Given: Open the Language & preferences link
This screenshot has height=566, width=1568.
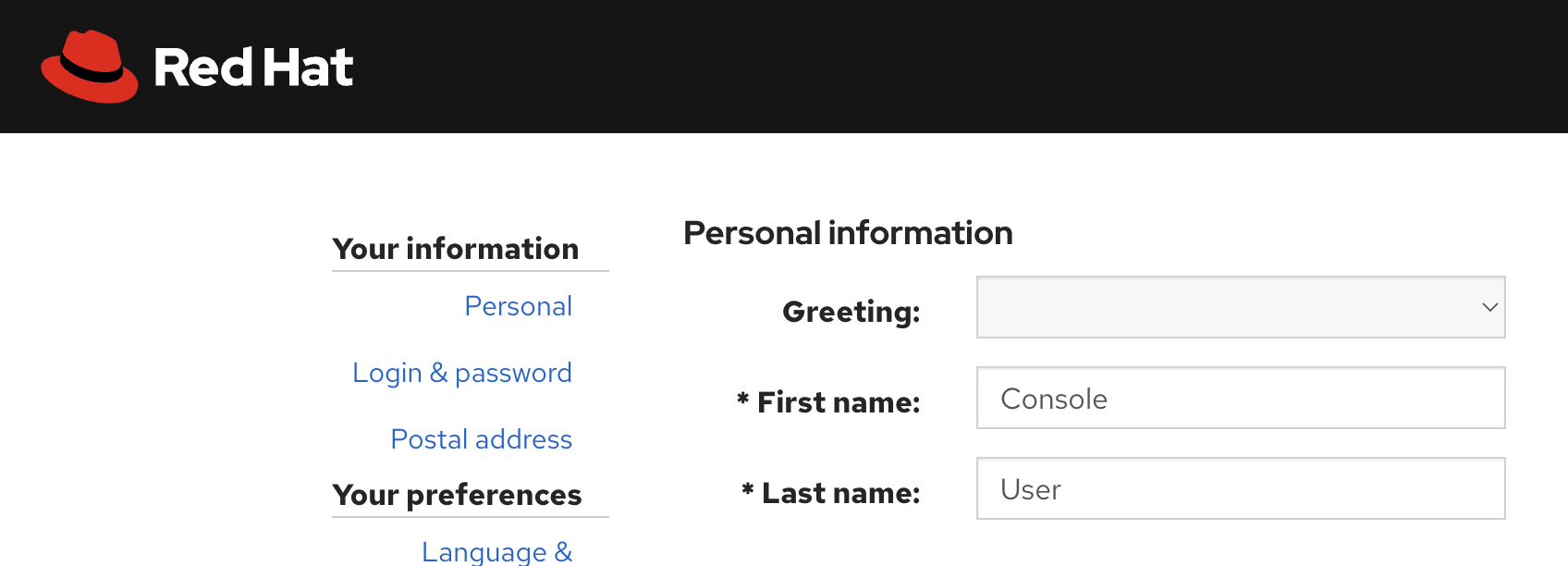Looking at the screenshot, I should (x=496, y=551).
